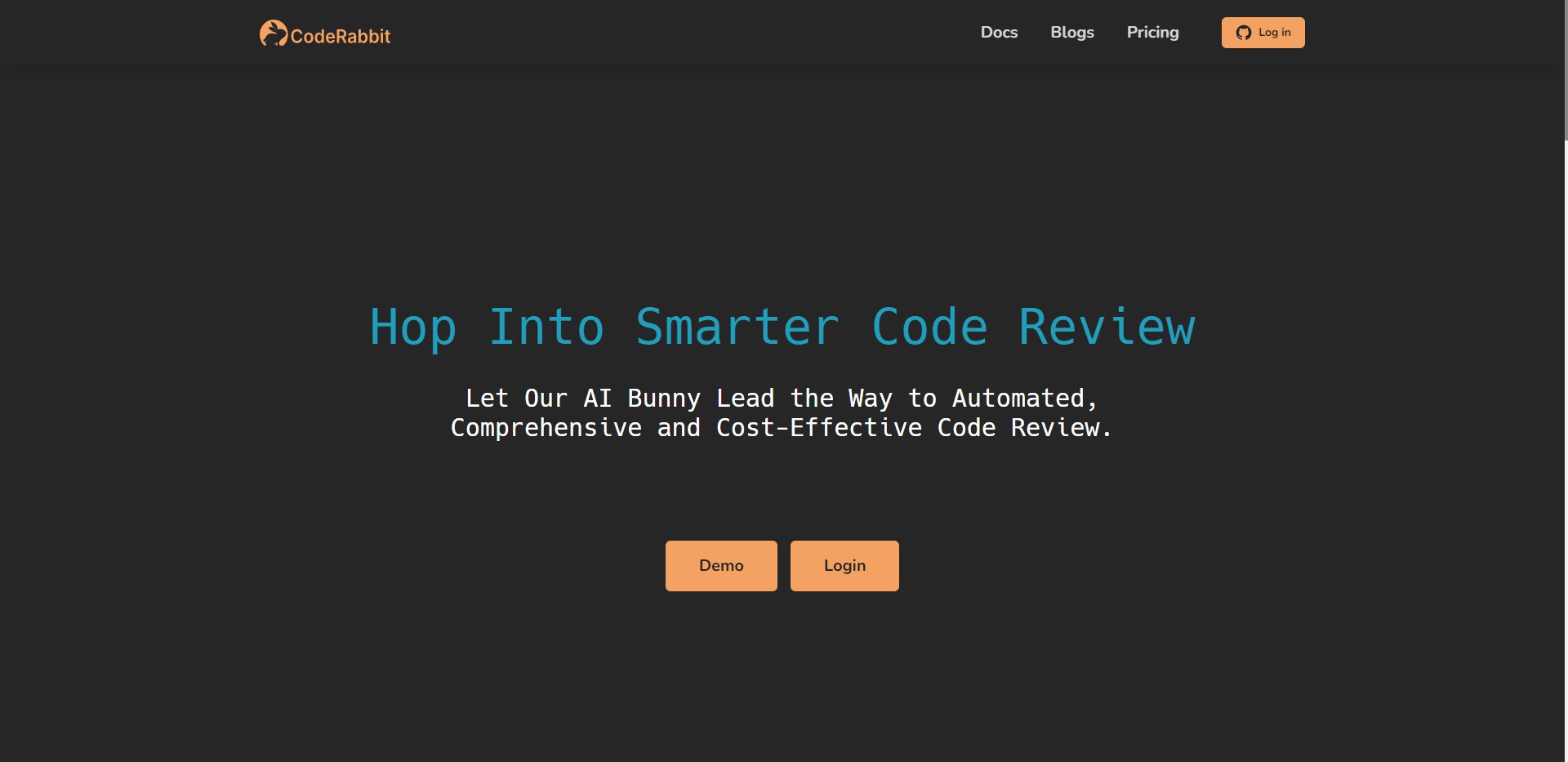Click the CodeRabbit brand name text
This screenshot has height=762, width=1568.
[x=341, y=36]
